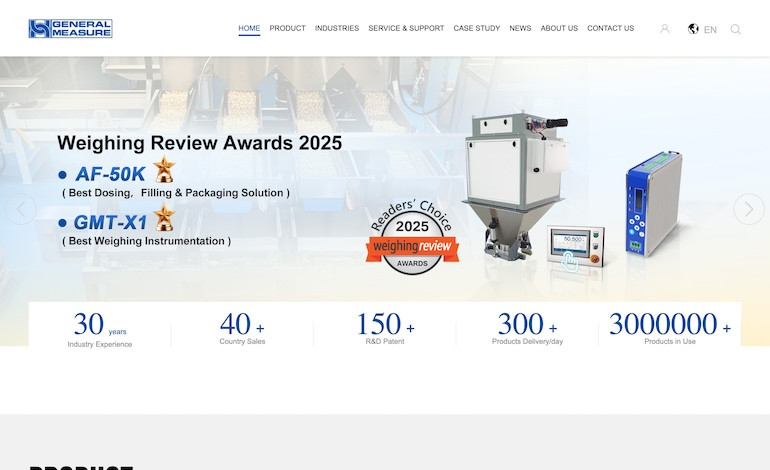Screen dimensions: 770x470
Task: Click the General Measure logo
Action: click(70, 28)
